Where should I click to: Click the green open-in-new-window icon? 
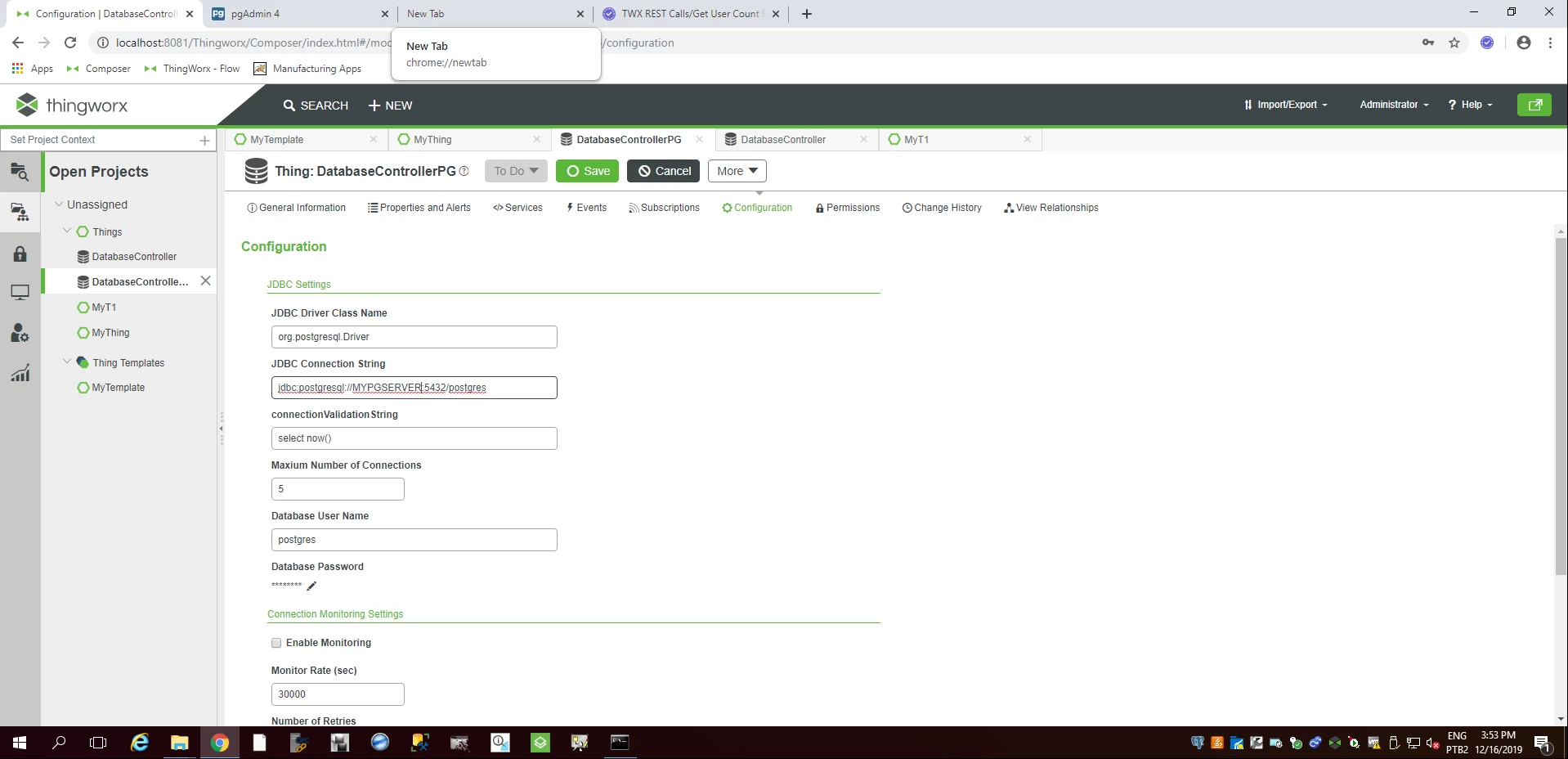[1534, 105]
